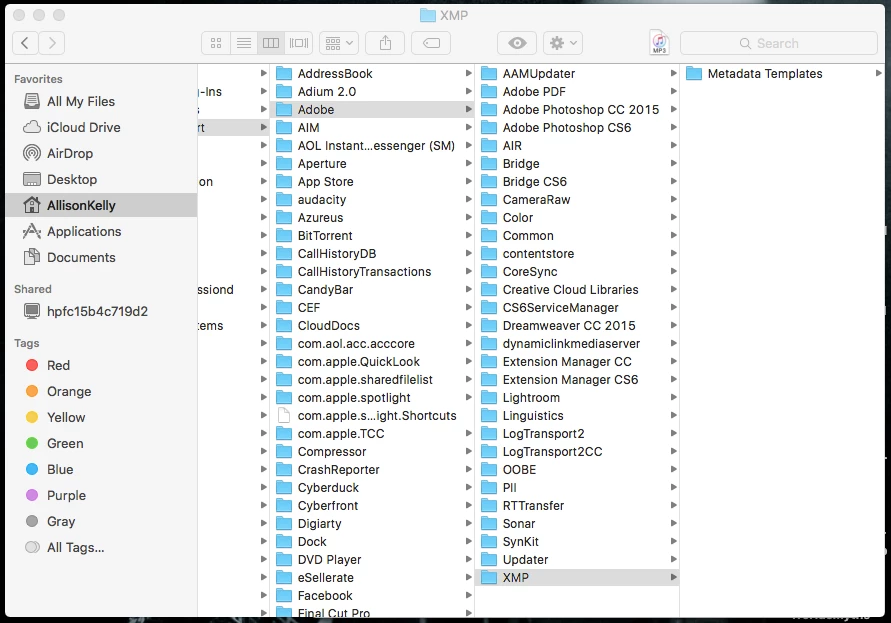Select the Red tag
This screenshot has height=623, width=891.
[x=101, y=366]
